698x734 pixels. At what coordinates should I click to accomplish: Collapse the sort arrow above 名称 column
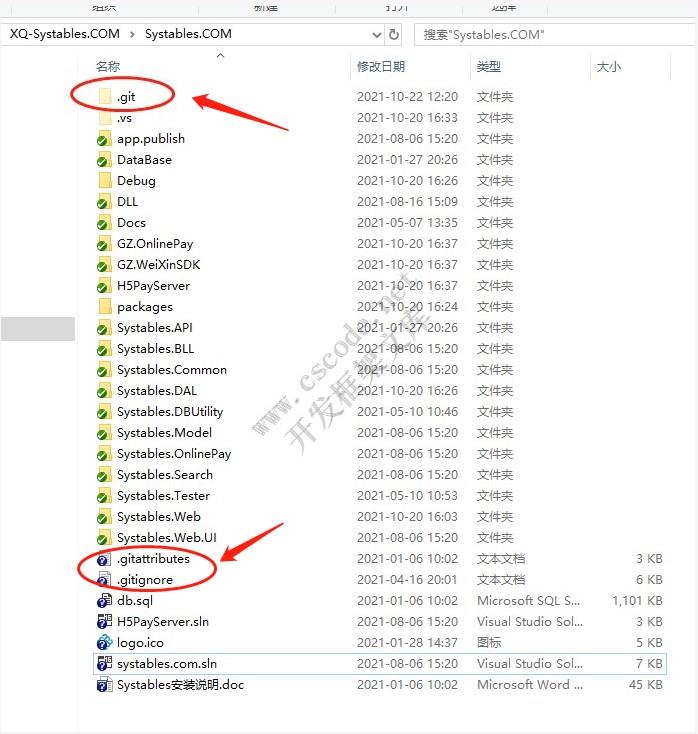[221, 56]
